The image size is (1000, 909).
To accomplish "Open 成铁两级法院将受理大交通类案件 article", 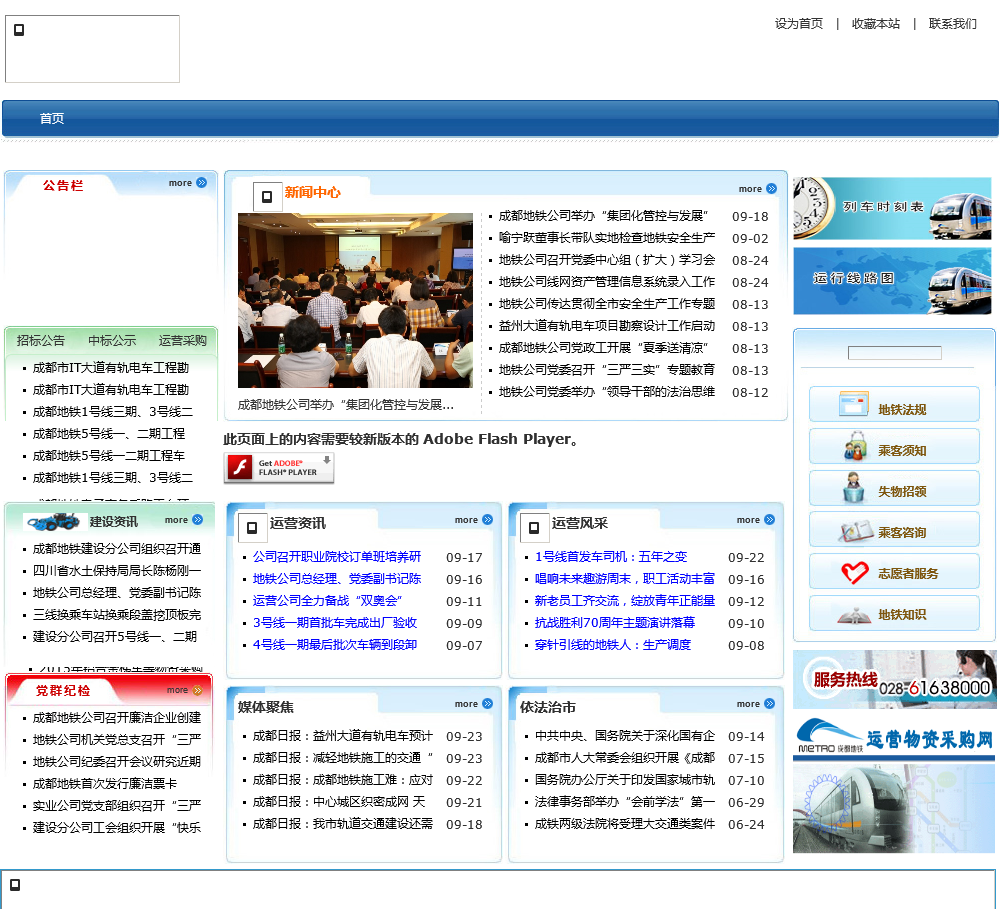I will (x=624, y=824).
